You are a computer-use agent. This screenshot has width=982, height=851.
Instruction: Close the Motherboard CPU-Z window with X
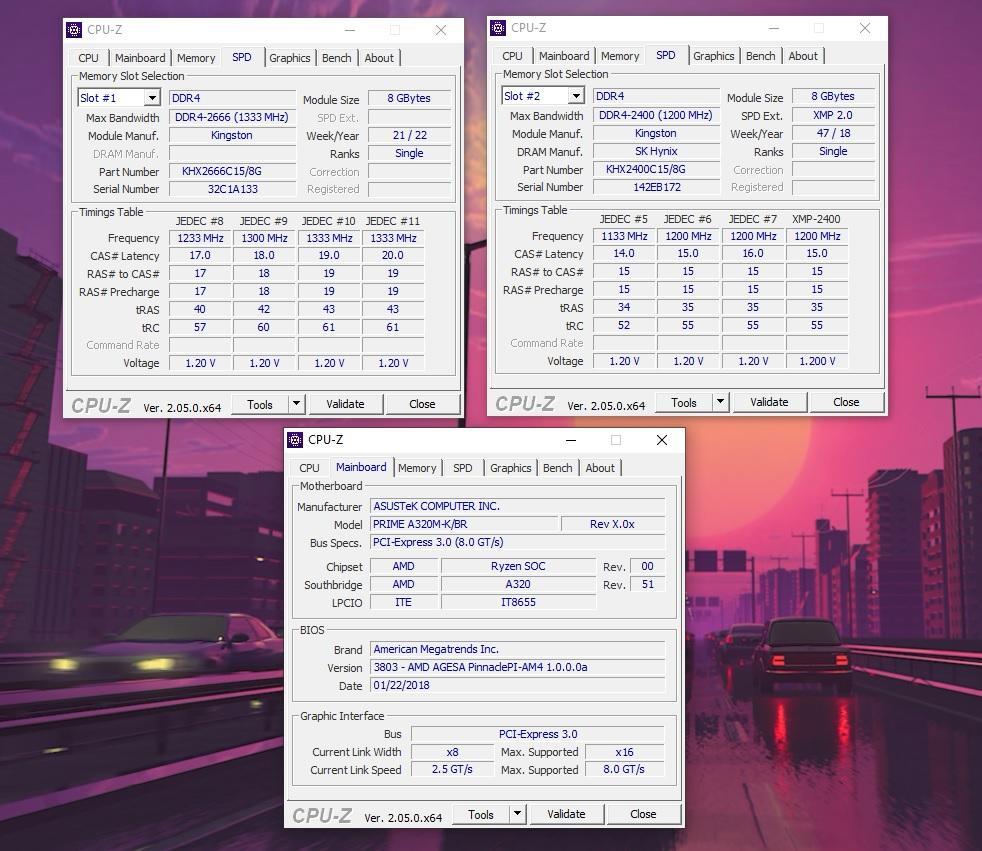pyautogui.click(x=662, y=440)
